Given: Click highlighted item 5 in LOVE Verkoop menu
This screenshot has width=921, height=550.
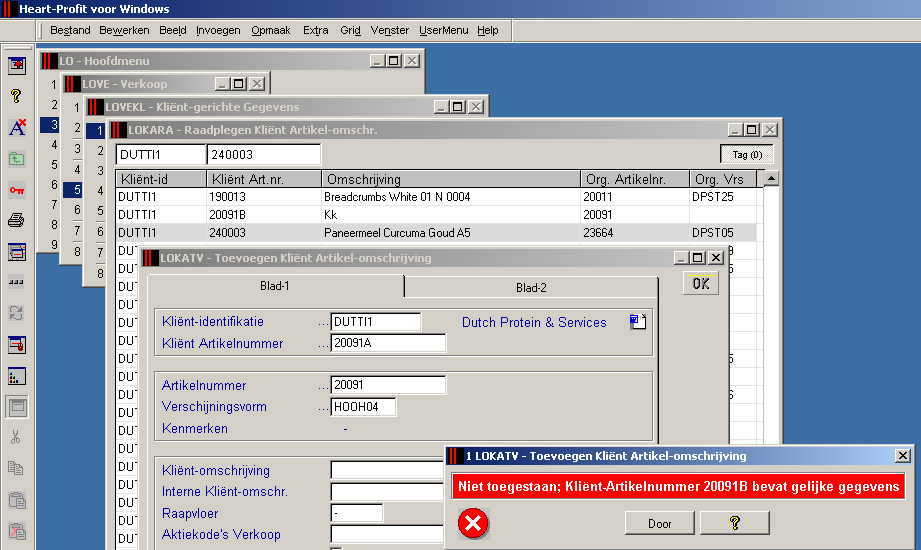Looking at the screenshot, I should 75,190.
